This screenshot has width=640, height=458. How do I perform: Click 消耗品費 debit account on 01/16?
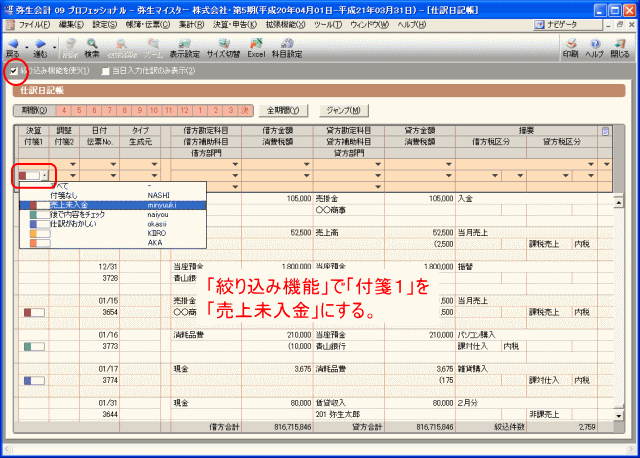189,335
